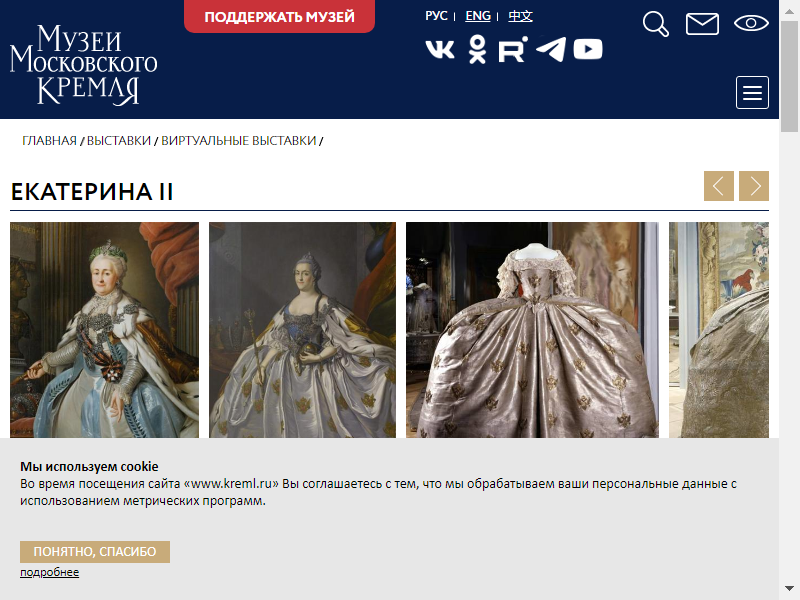Open the Catherine coronation dress photo
The image size is (800, 600).
(532, 330)
